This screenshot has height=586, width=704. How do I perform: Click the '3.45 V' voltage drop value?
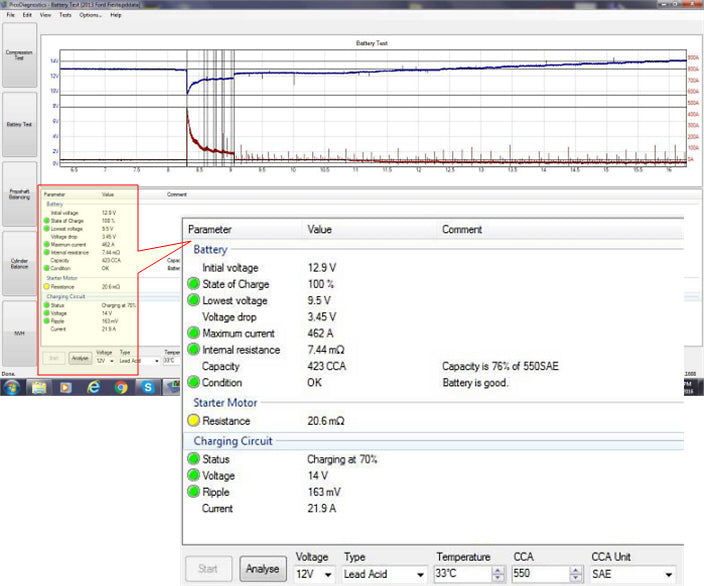[x=321, y=317]
